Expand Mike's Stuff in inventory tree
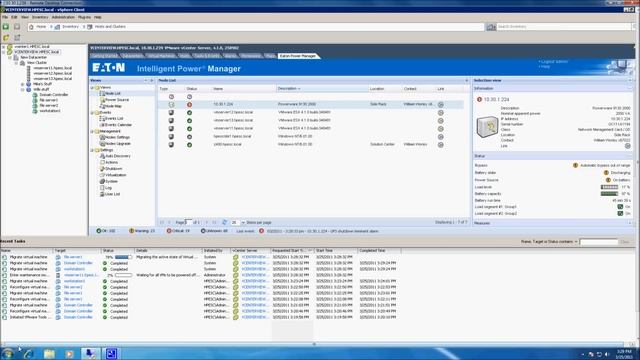This screenshot has width=640, height=360. tap(23, 84)
